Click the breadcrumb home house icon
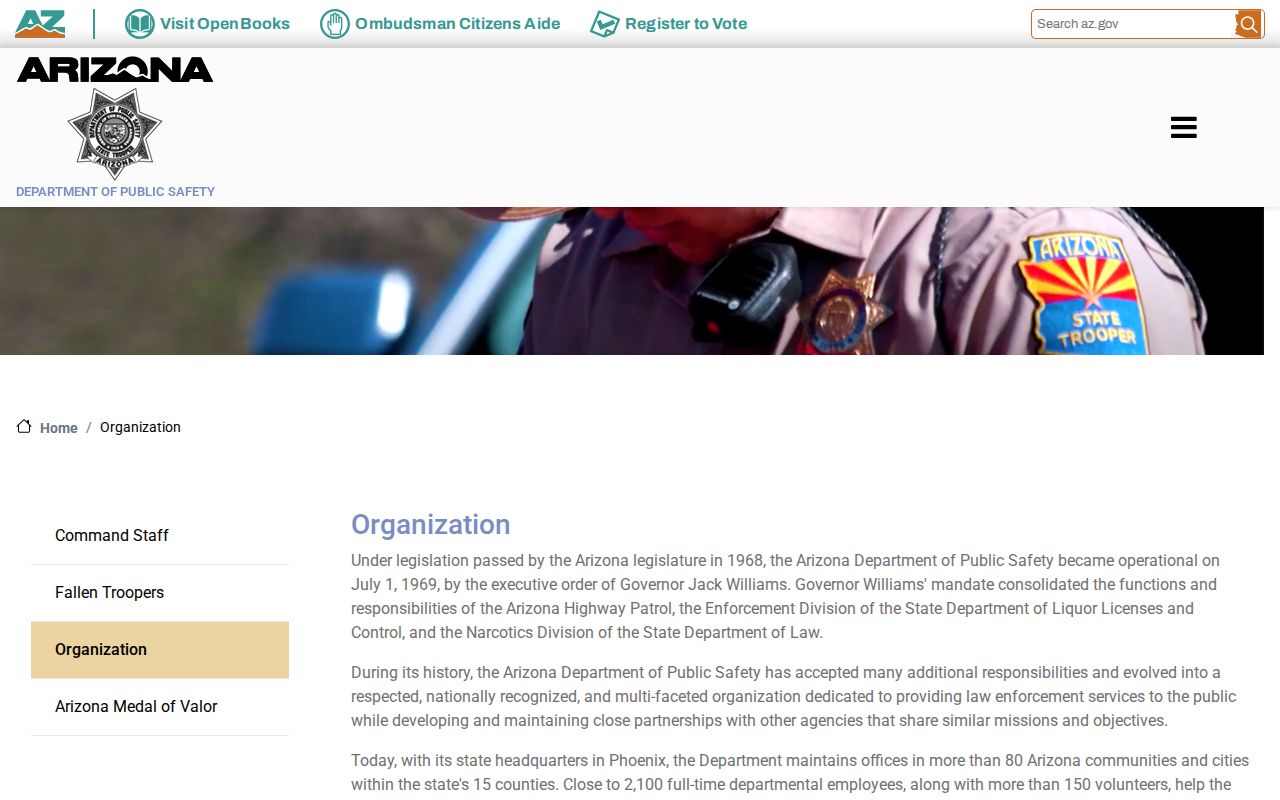The image size is (1280, 800). click(x=24, y=427)
